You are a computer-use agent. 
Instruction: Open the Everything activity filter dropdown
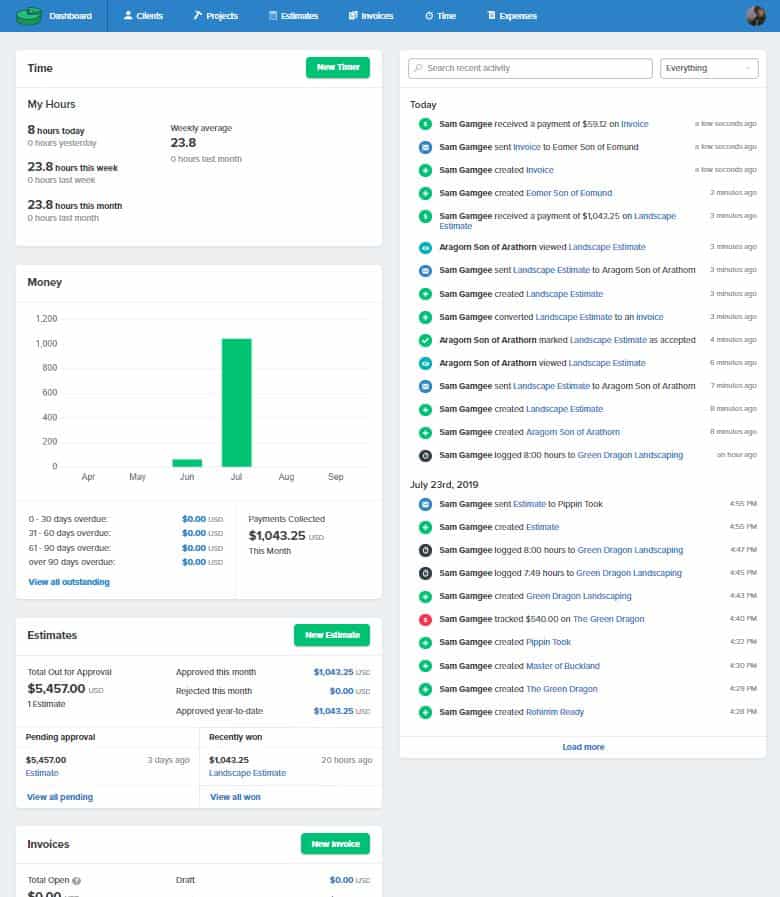709,68
